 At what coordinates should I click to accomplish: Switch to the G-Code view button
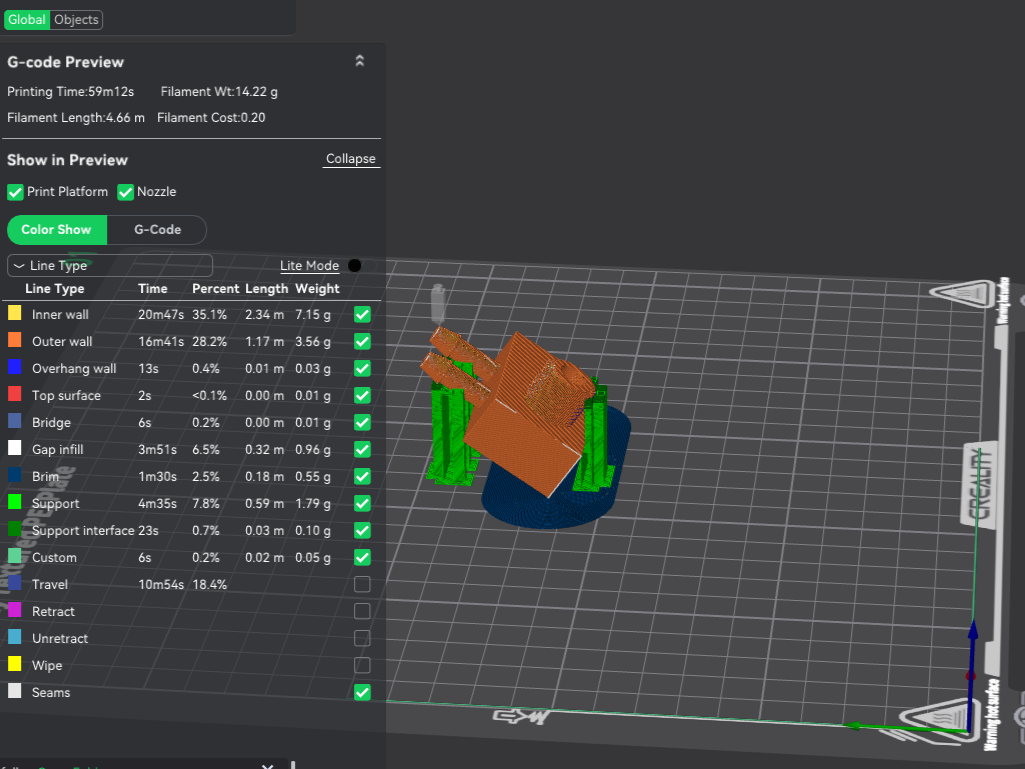(x=157, y=230)
